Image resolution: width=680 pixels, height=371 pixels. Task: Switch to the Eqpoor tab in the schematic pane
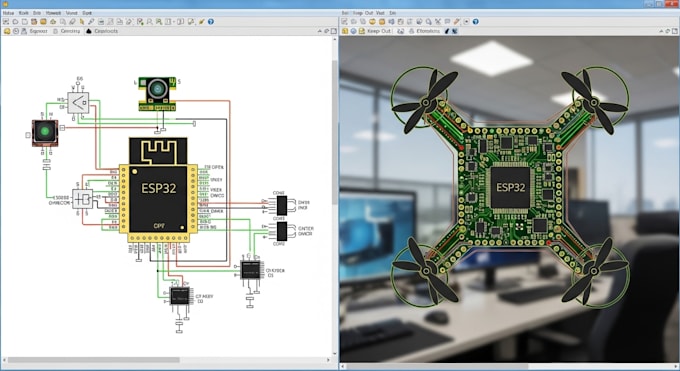pyautogui.click(x=38, y=31)
